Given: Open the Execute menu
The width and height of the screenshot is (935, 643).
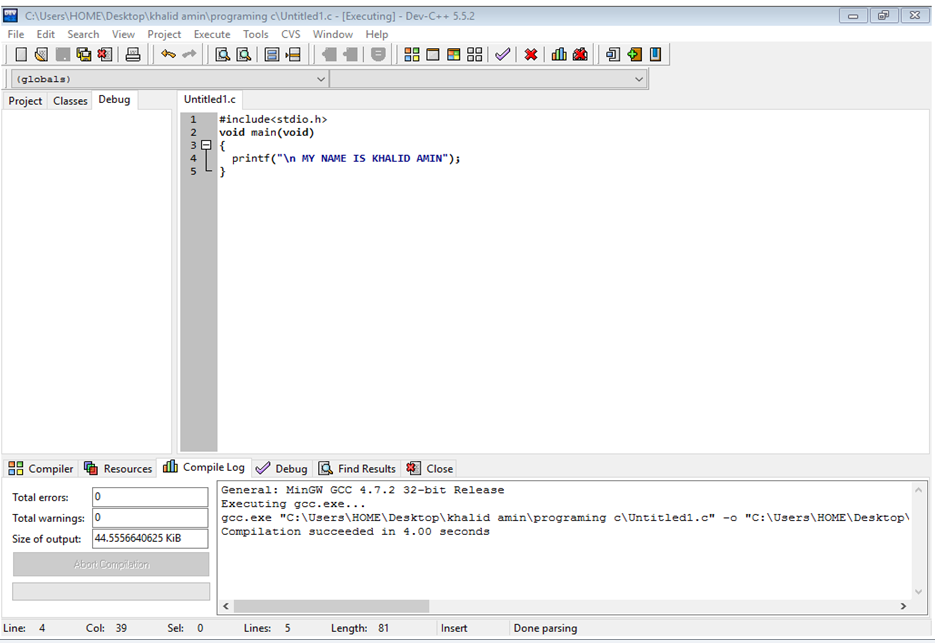Looking at the screenshot, I should click(212, 34).
